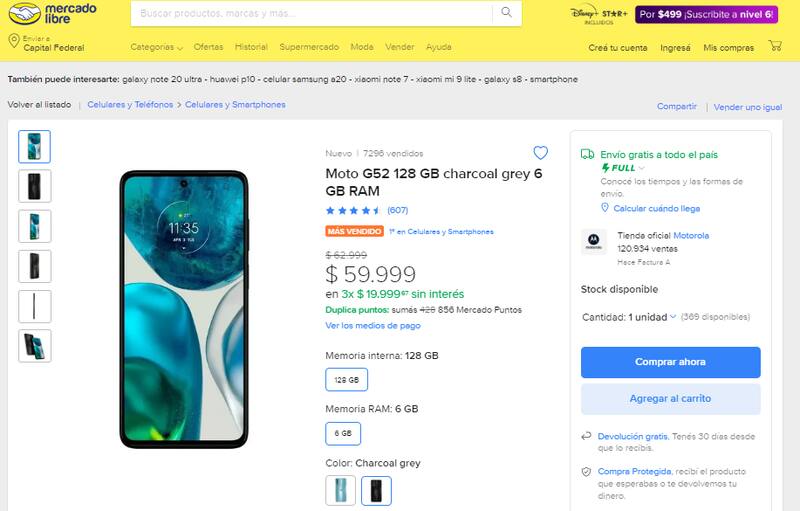
Task: Click Agregar al carrito button
Action: click(x=670, y=398)
